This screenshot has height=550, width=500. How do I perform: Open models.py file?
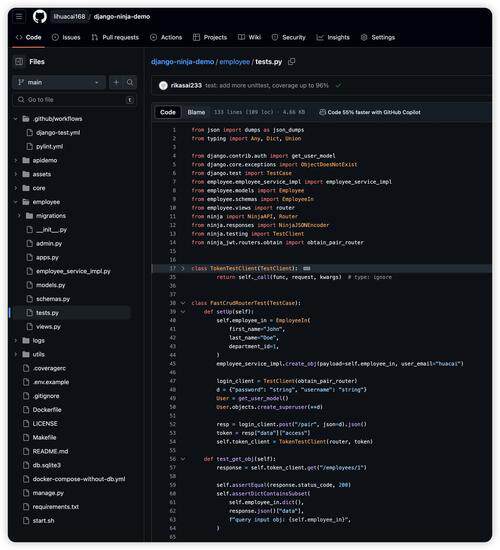pos(51,285)
